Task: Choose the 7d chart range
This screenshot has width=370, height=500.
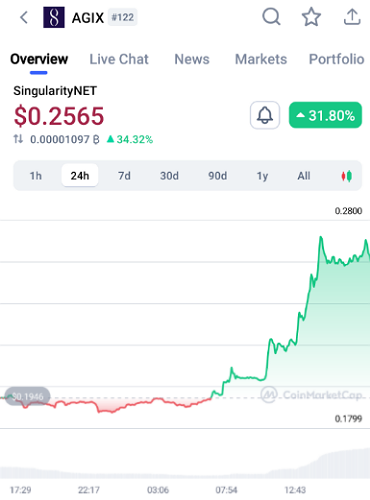Action: [x=124, y=176]
